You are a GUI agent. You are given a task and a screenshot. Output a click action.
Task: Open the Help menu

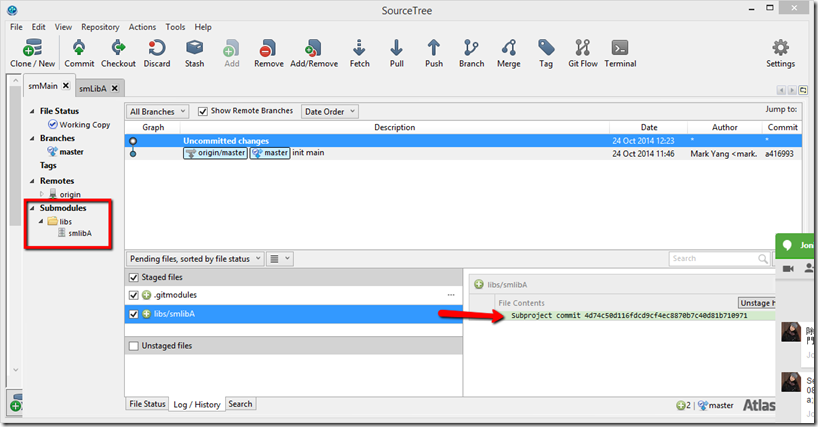pos(203,27)
